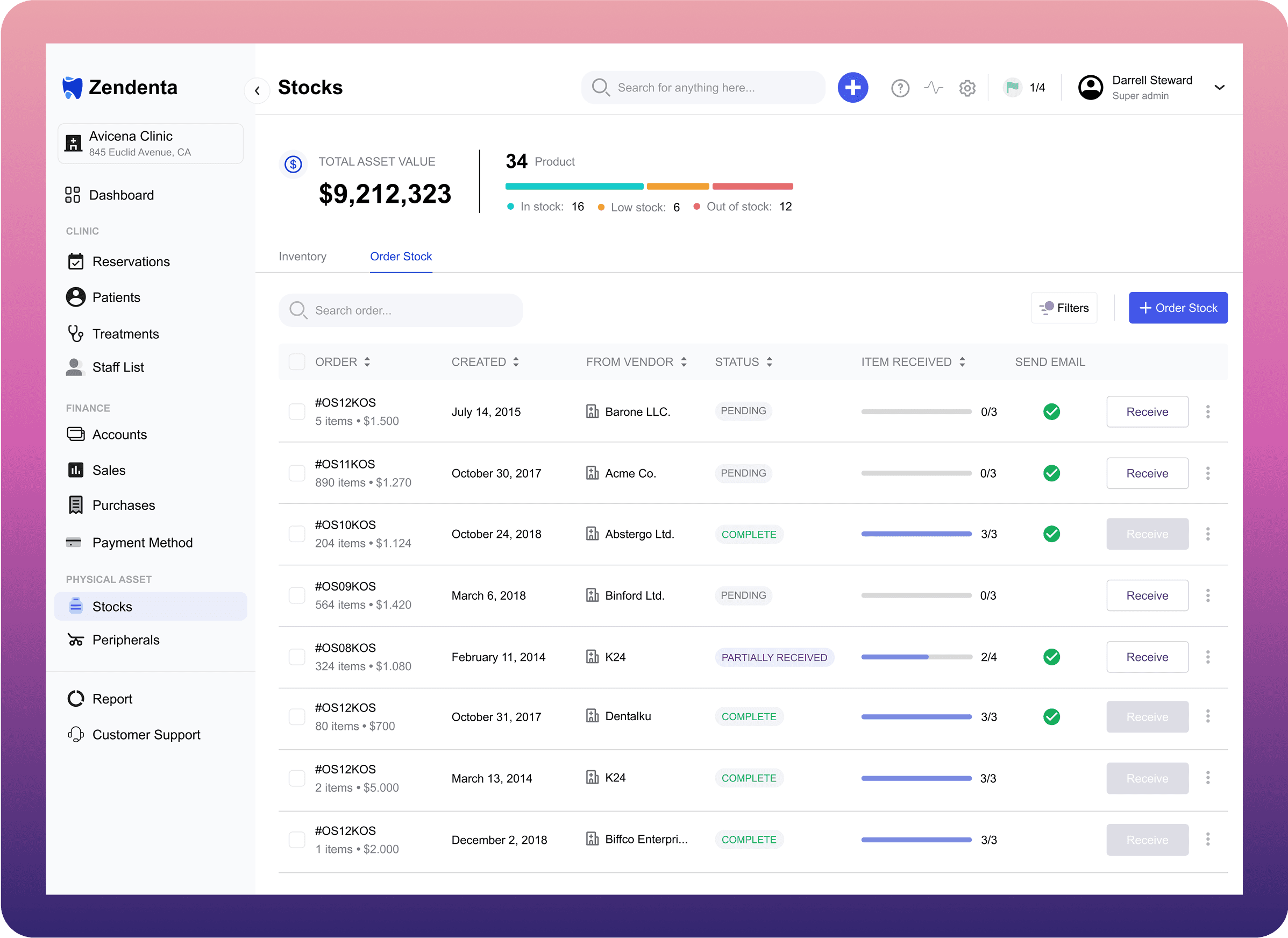Open the help question mark icon
Screen dimensions: 1288x938
pyautogui.click(x=900, y=88)
